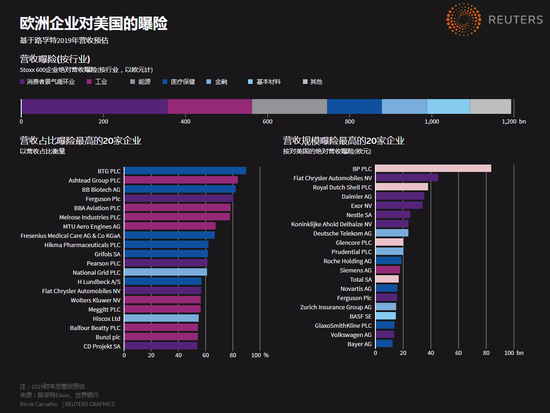This screenshot has width=550, height=413.
Task: Click the Grifols SA label
Action: [107, 254]
